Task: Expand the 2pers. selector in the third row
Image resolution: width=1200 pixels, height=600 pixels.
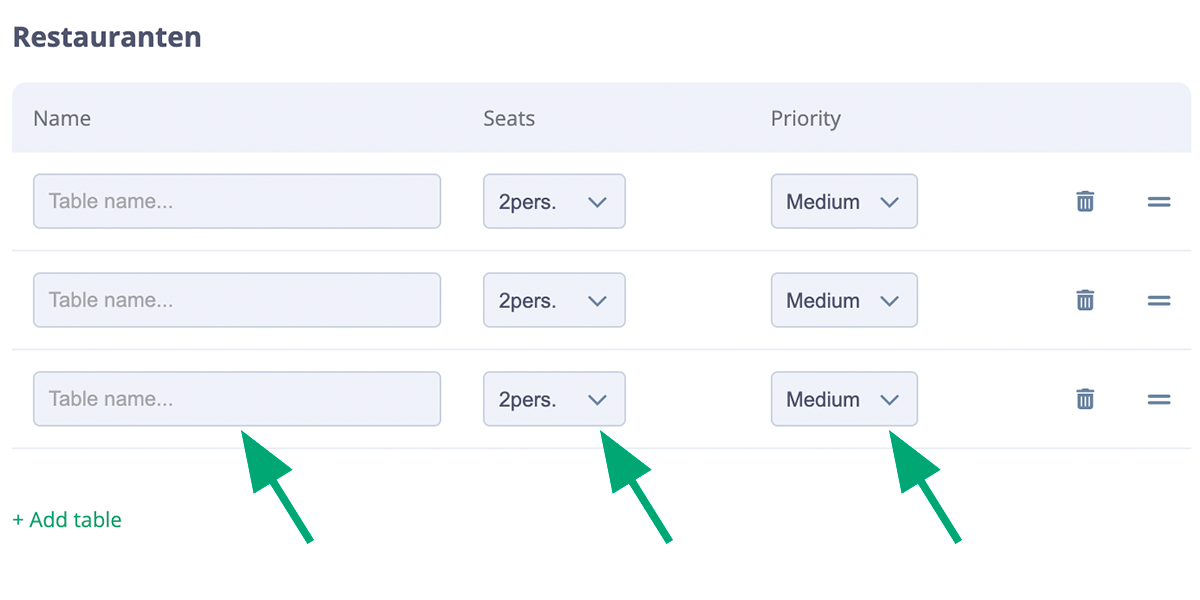Action: [x=554, y=399]
